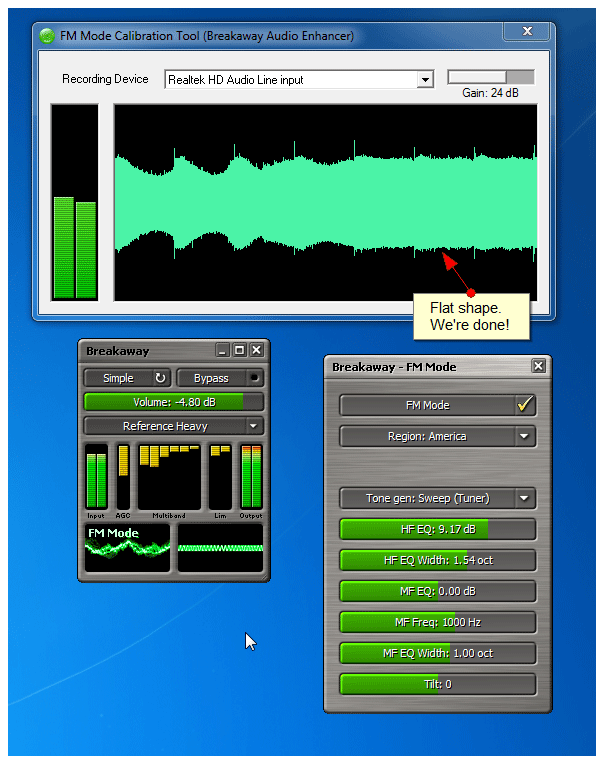This screenshot has width=603, height=764.
Task: Minimize the Breakaway window
Action: [223, 350]
